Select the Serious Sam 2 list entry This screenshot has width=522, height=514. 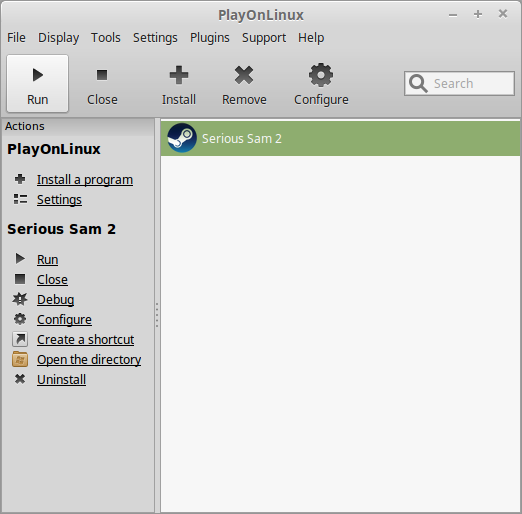pyautogui.click(x=340, y=138)
